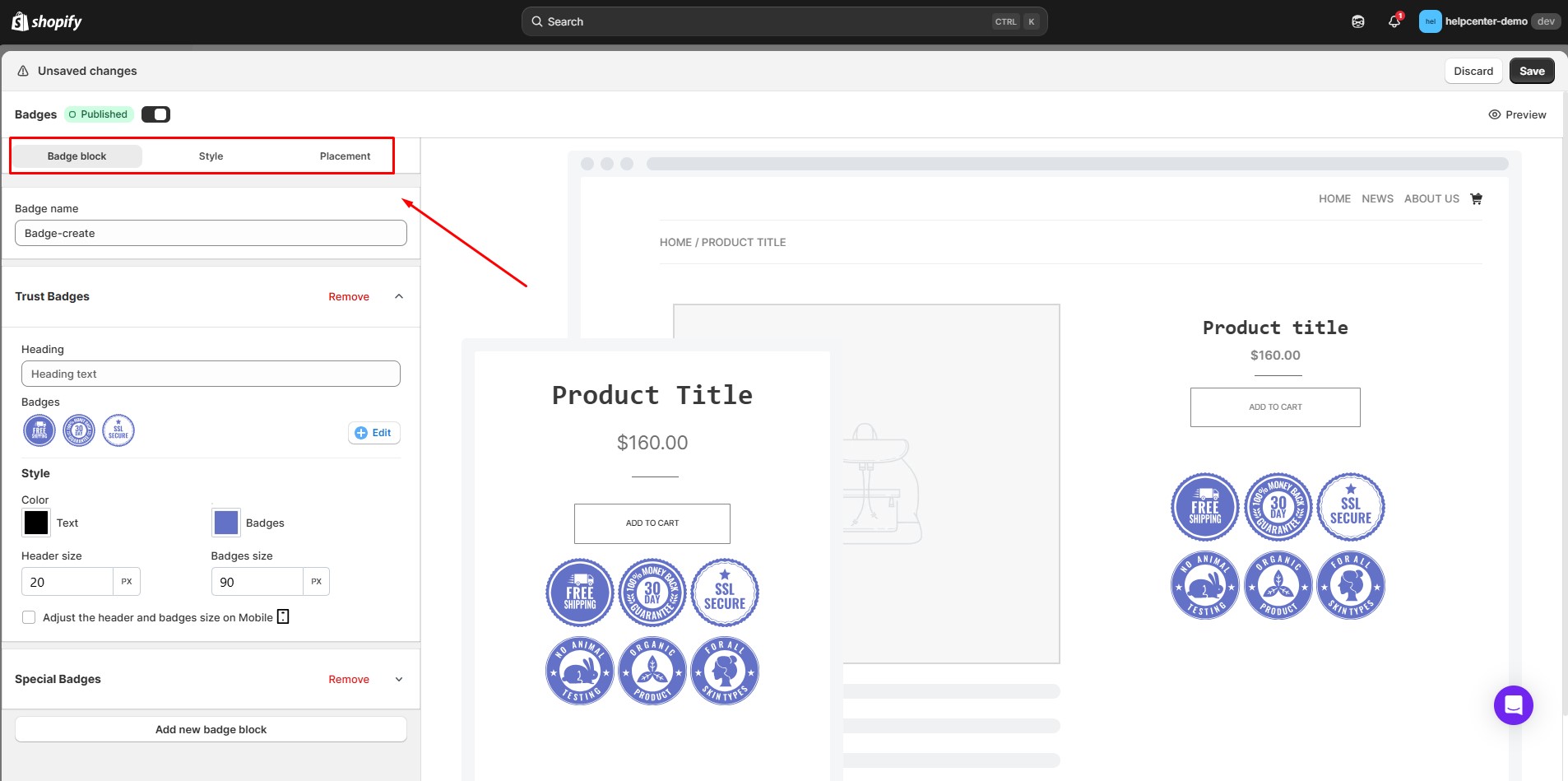Click the "Product title" heading in the desktop preview
Viewport: 1568px width, 781px height.
tap(1275, 328)
